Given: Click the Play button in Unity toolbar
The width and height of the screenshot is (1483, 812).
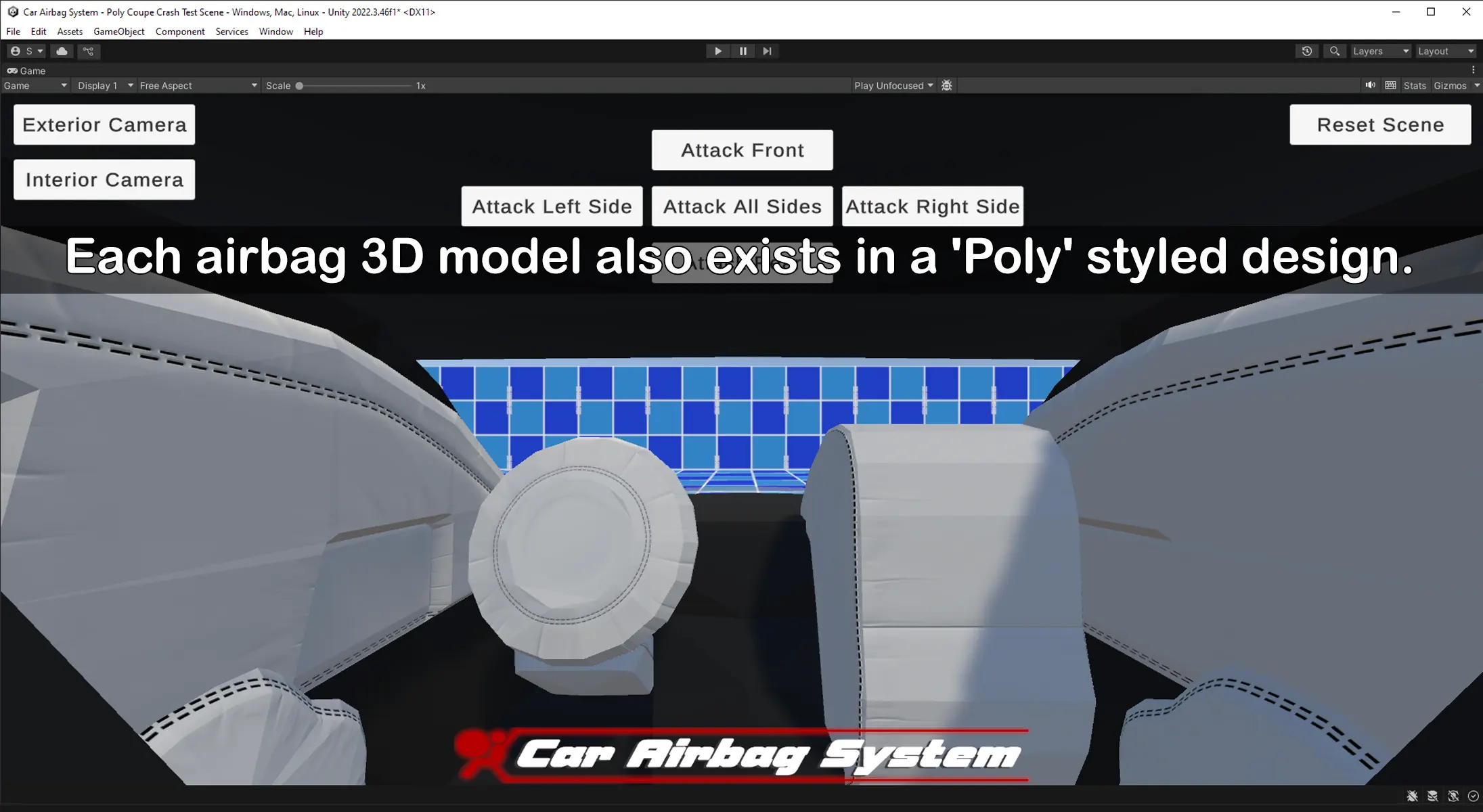Looking at the screenshot, I should click(x=717, y=51).
